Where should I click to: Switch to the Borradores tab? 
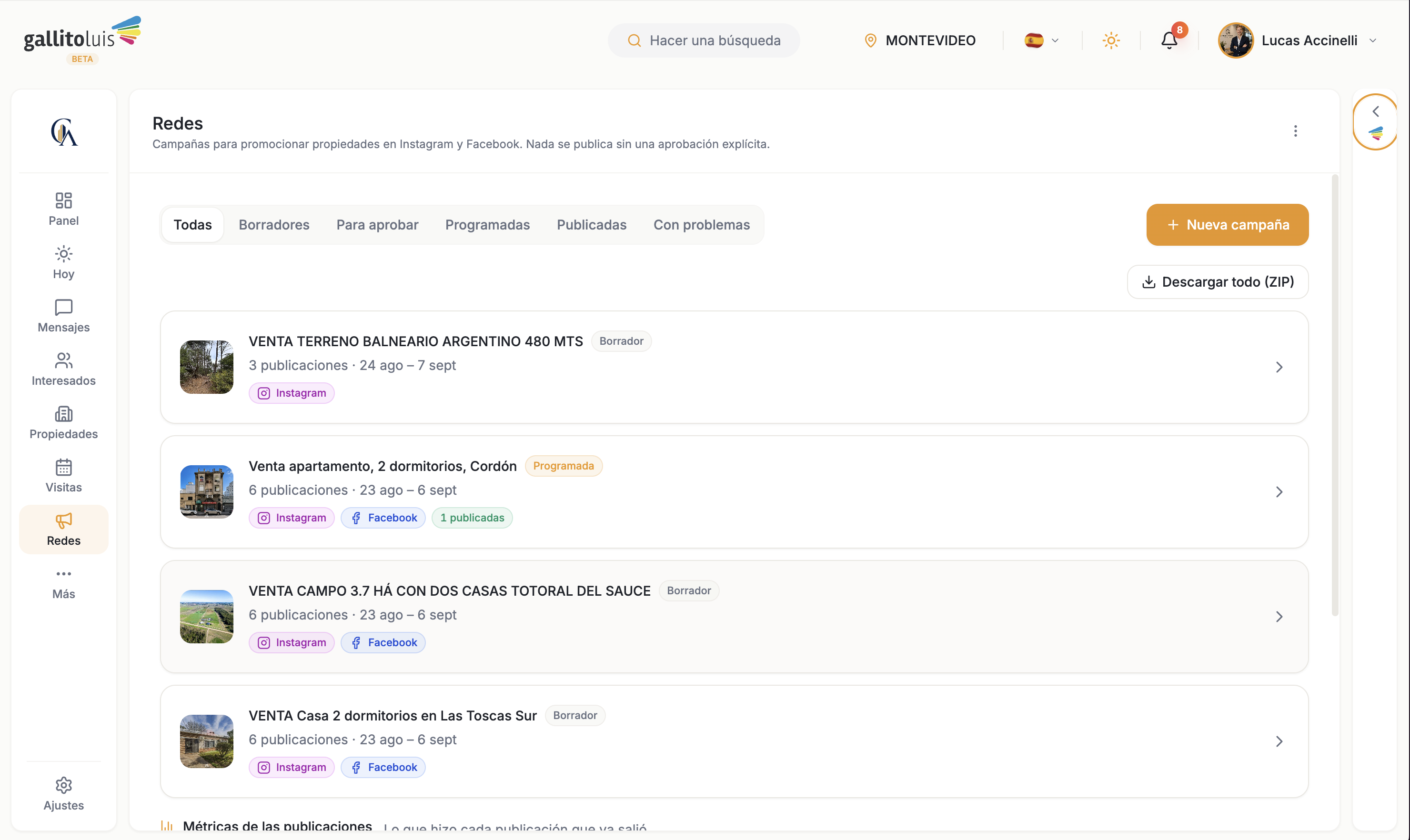tap(274, 225)
